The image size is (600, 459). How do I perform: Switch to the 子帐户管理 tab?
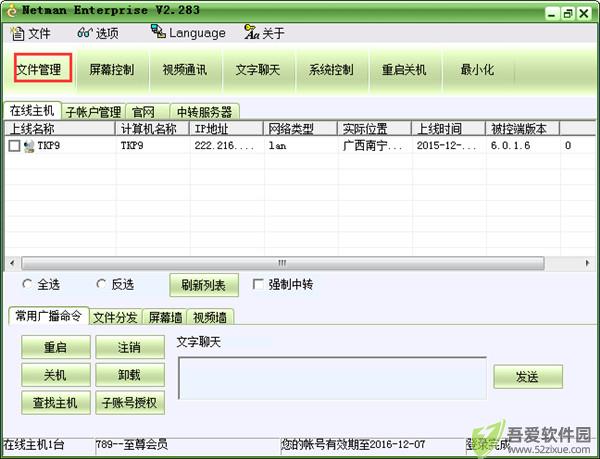click(93, 112)
